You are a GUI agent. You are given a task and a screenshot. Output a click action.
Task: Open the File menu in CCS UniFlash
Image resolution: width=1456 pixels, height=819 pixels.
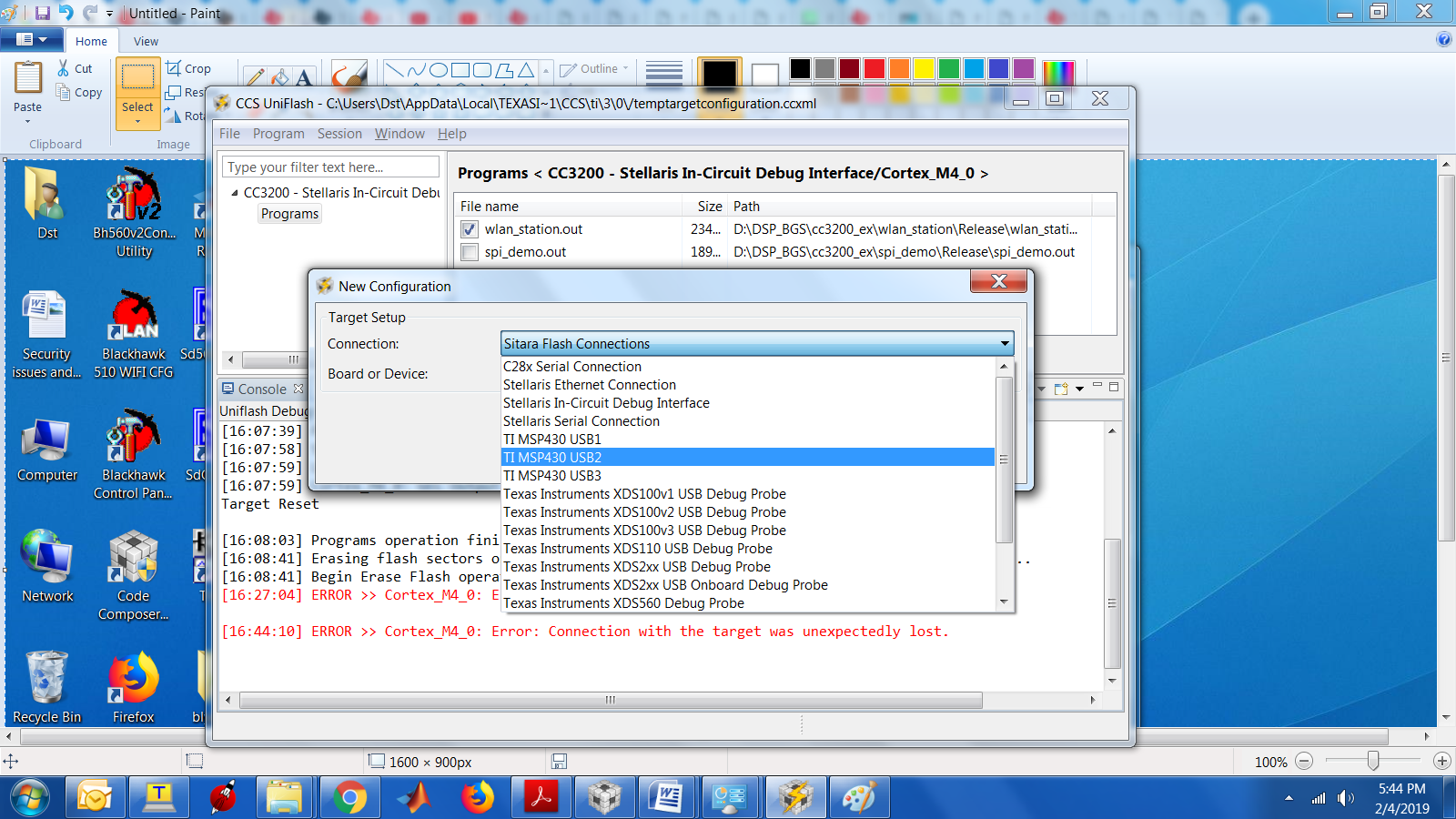(229, 134)
